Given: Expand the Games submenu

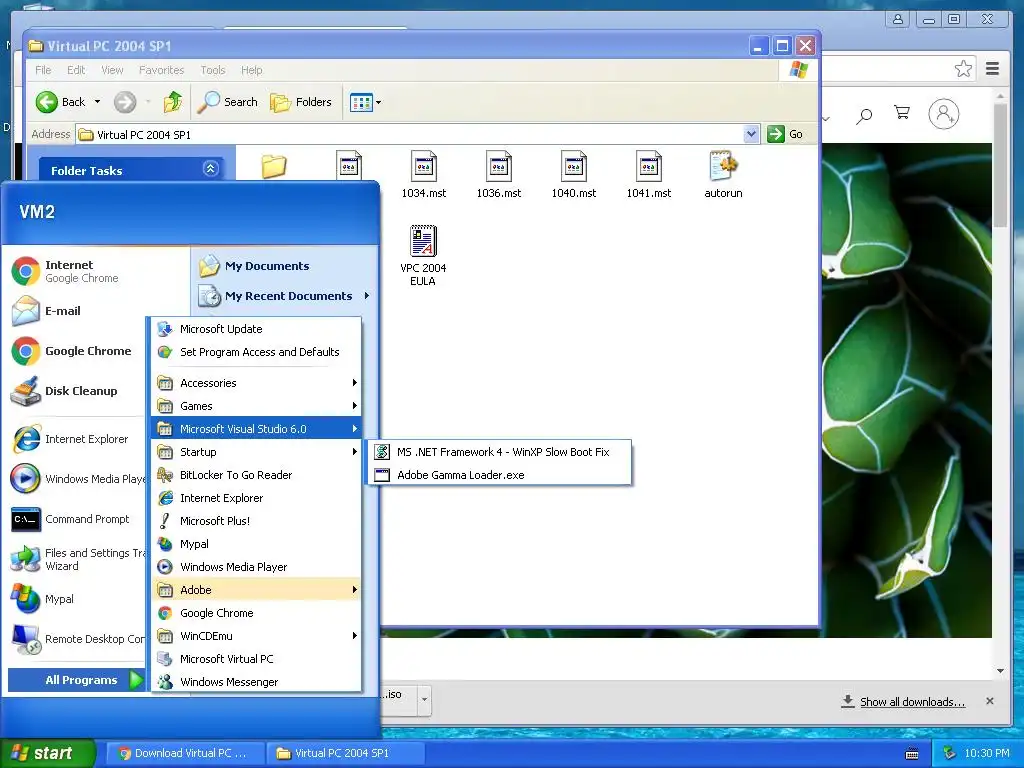Looking at the screenshot, I should click(256, 406).
